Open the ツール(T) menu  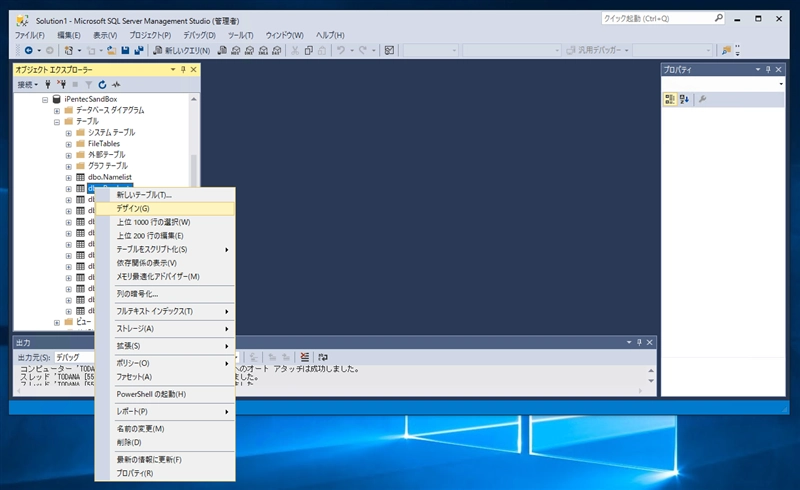point(240,35)
